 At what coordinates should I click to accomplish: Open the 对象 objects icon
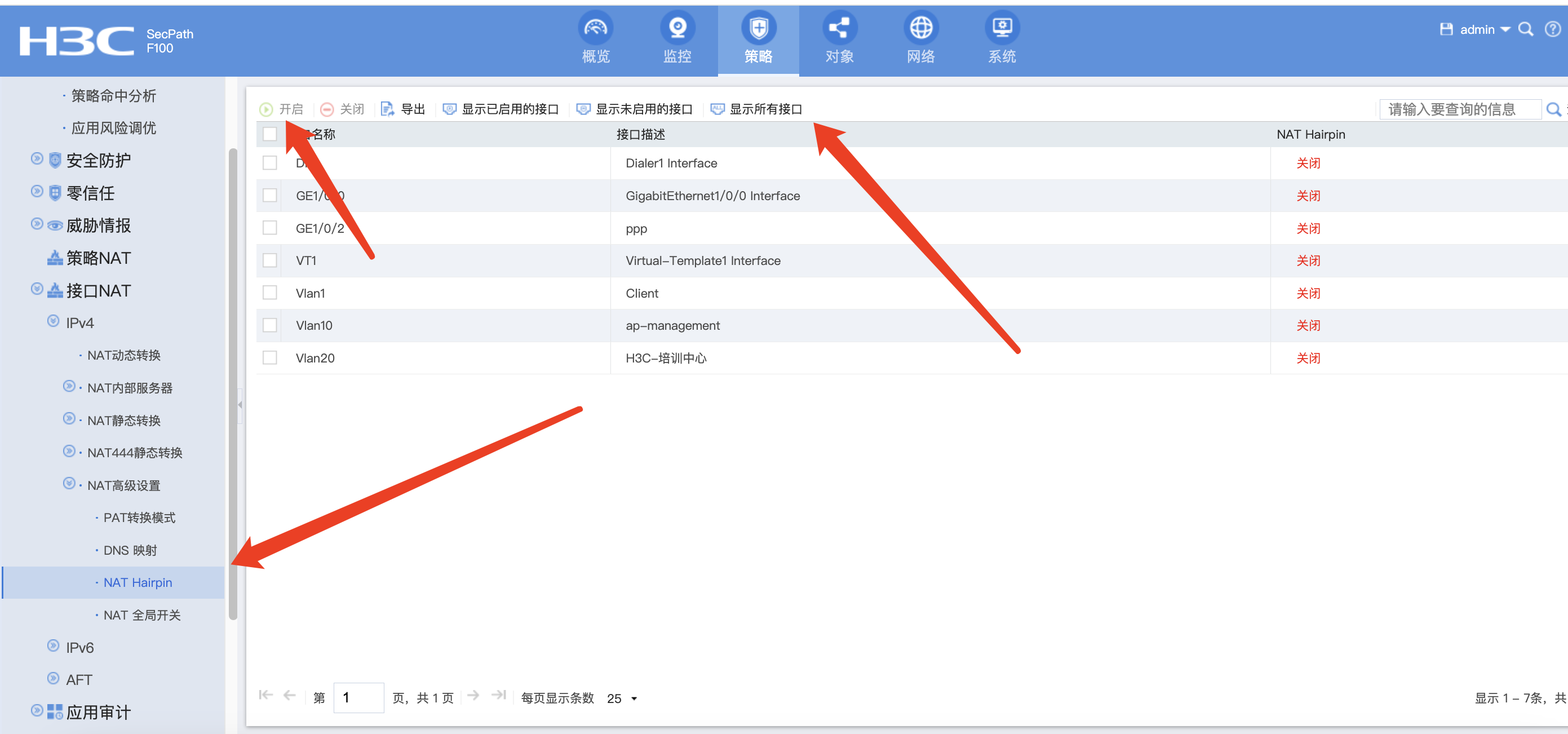839,29
